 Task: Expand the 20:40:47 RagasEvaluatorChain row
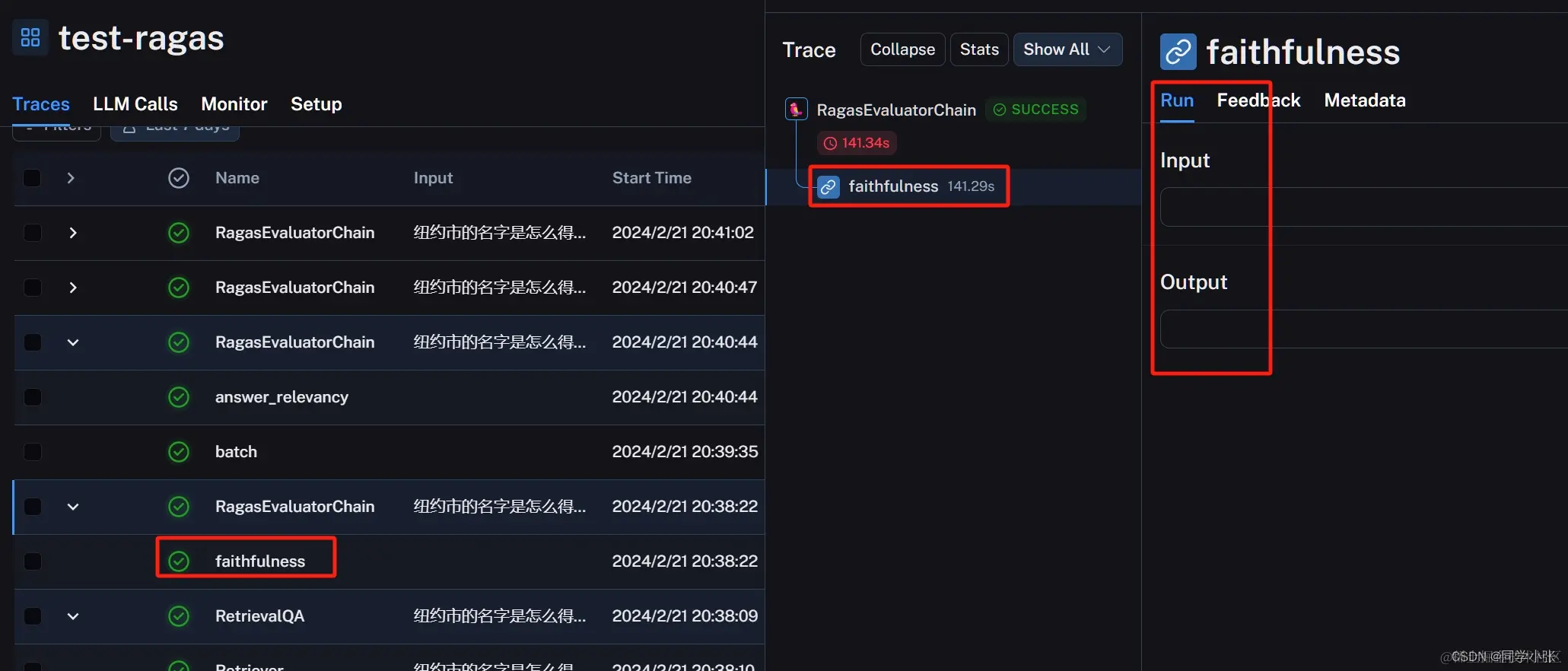point(73,288)
